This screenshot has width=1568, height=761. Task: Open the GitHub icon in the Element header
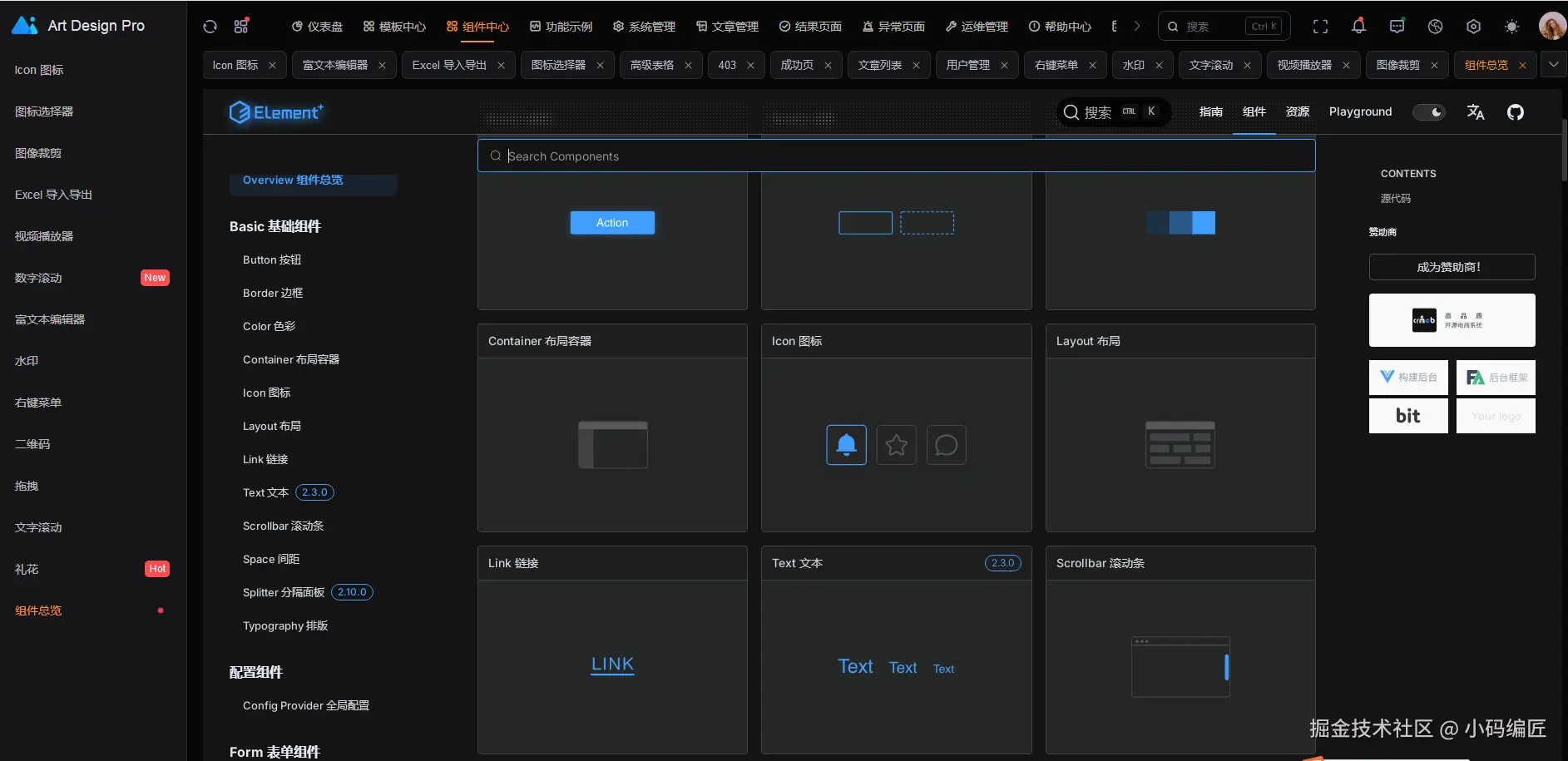(1516, 112)
